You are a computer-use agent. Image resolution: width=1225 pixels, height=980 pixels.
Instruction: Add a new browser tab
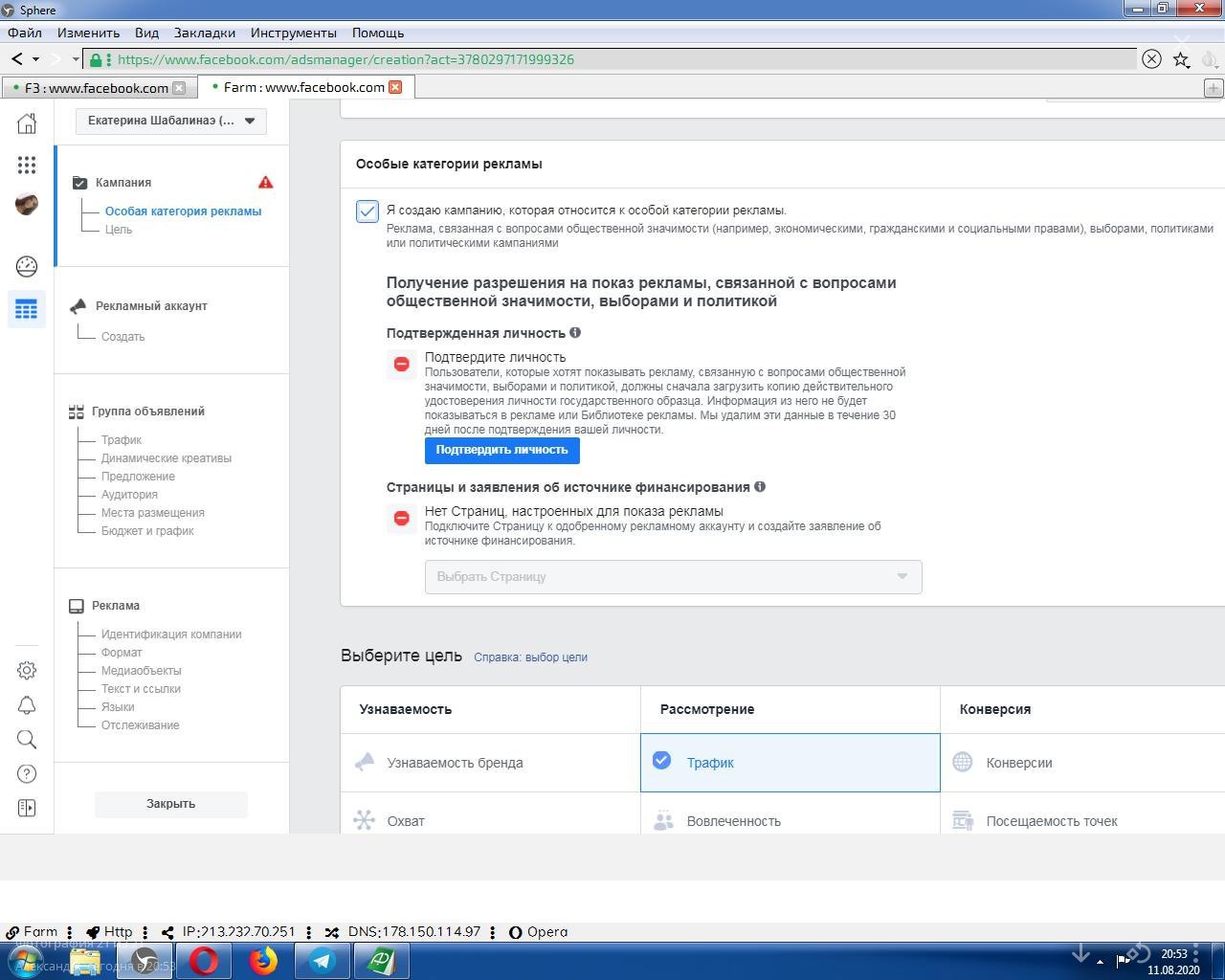point(1213,88)
